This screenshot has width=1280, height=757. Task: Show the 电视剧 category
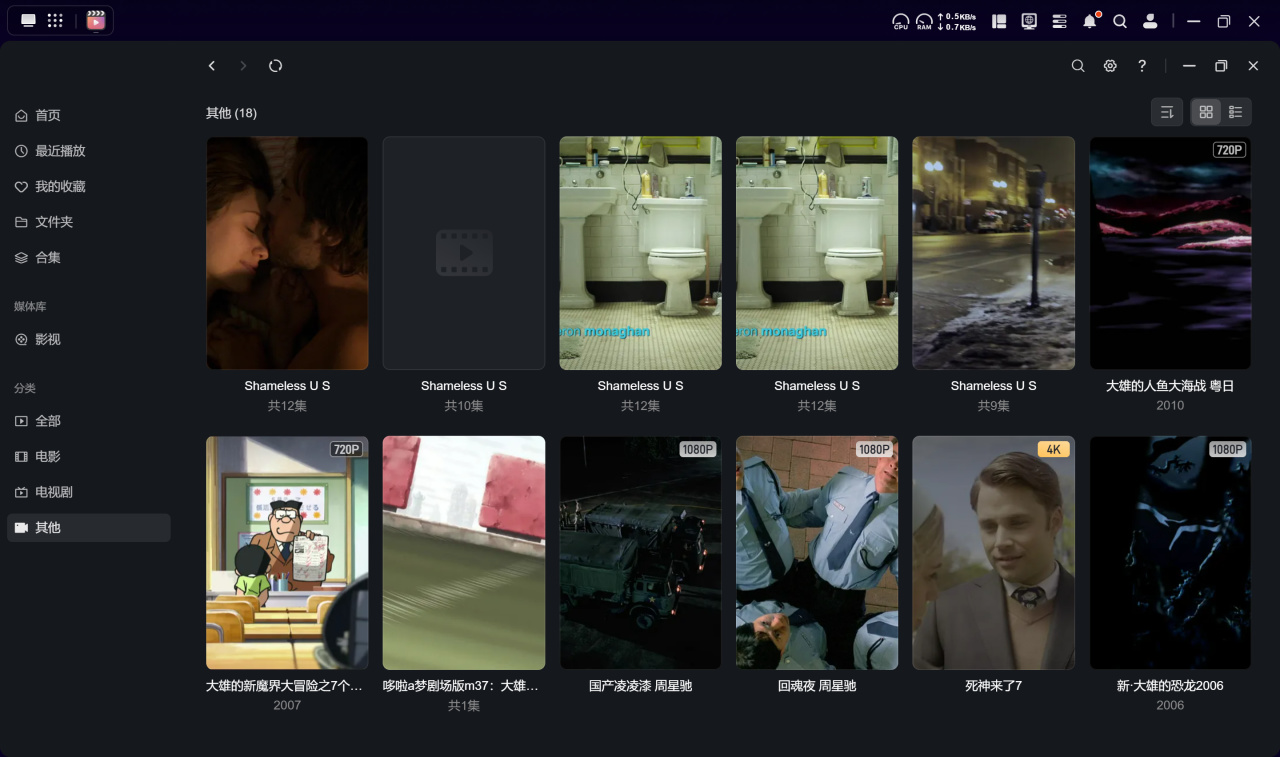[x=89, y=492]
